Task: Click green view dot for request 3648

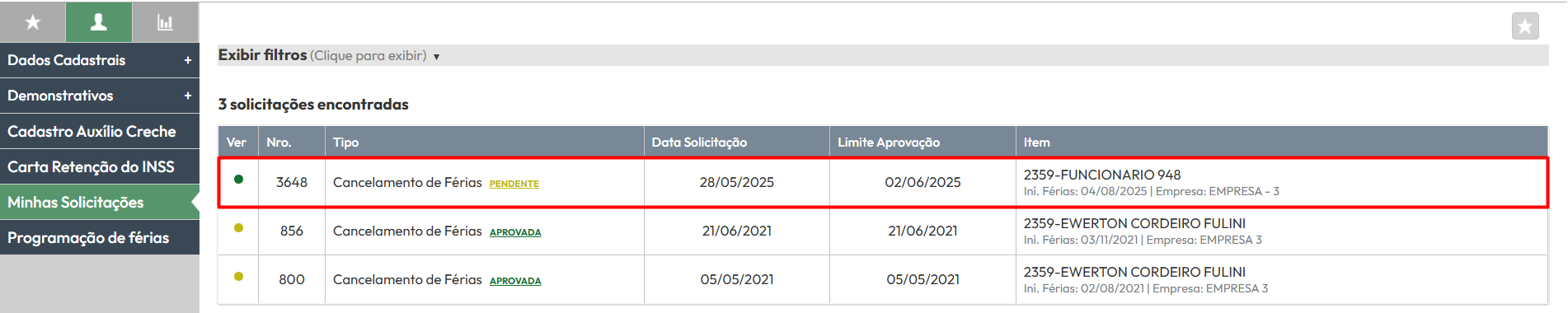Action: (x=238, y=180)
